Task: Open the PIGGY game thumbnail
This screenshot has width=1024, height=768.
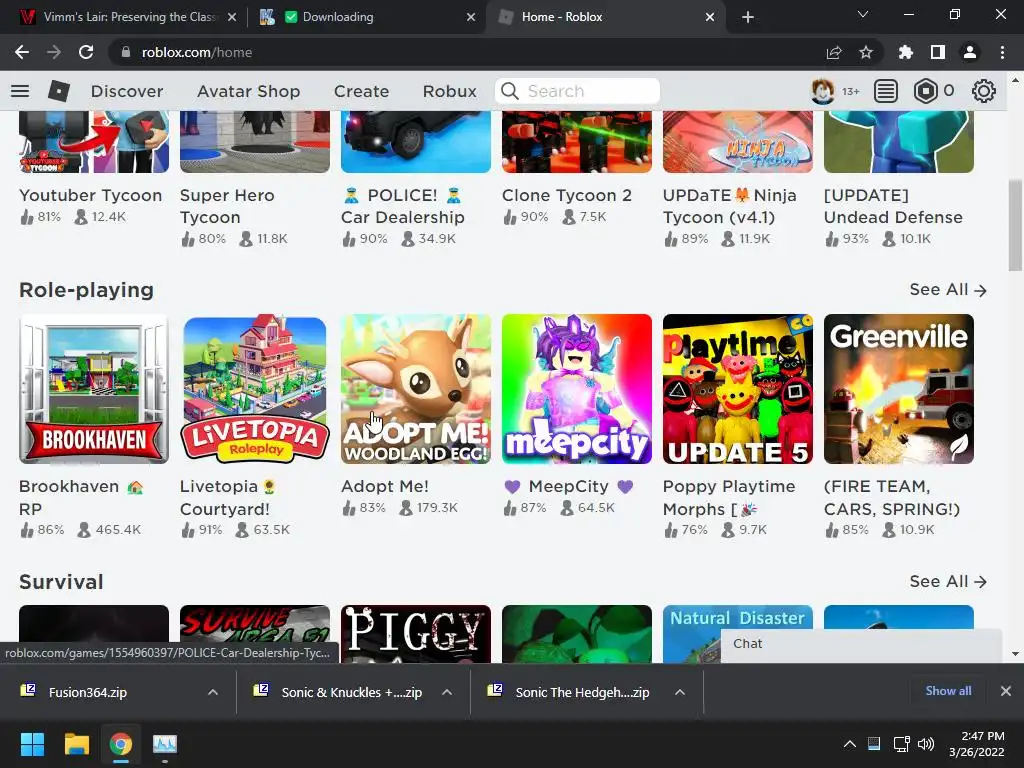Action: (x=416, y=633)
